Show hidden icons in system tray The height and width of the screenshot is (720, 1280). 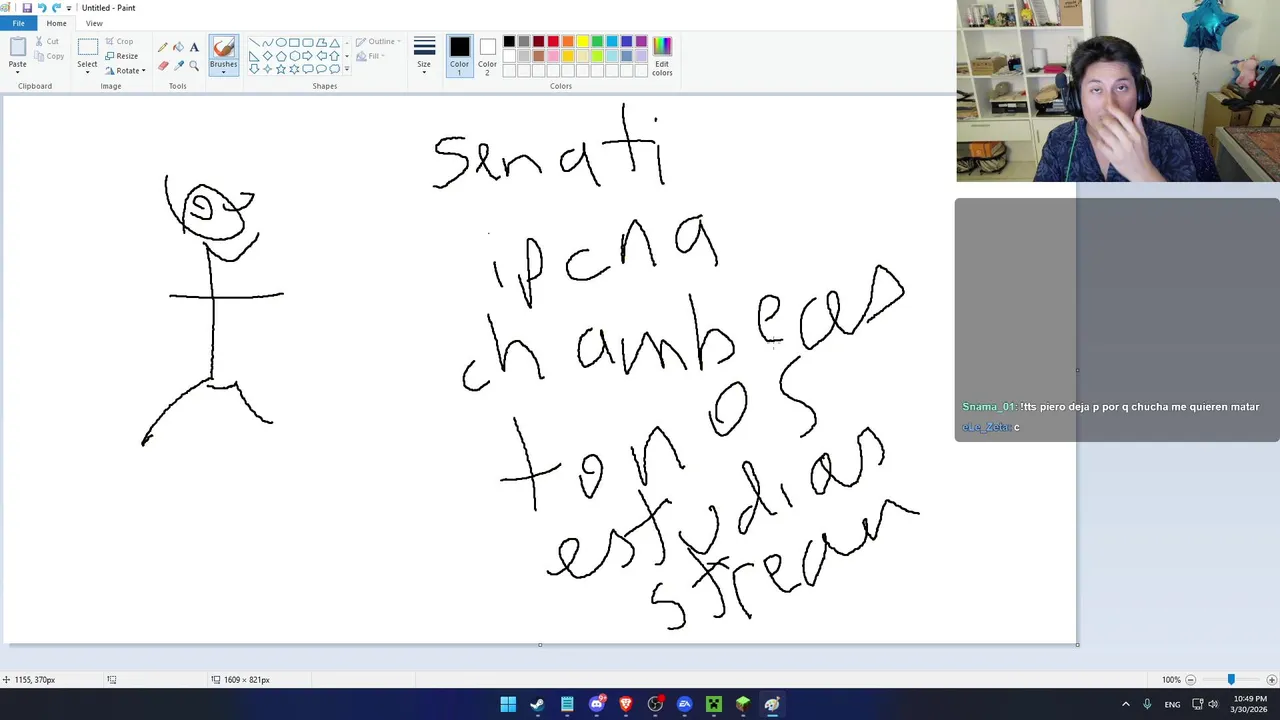coord(1125,704)
